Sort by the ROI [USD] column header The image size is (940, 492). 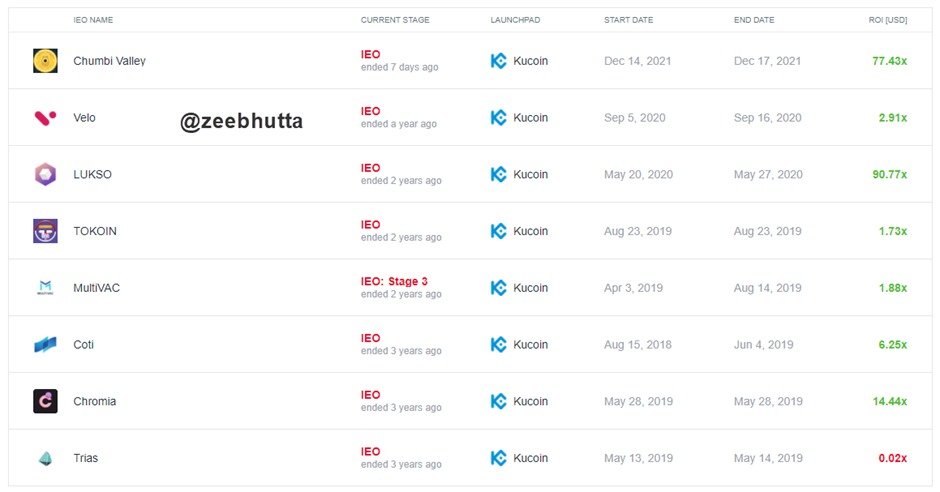(887, 20)
